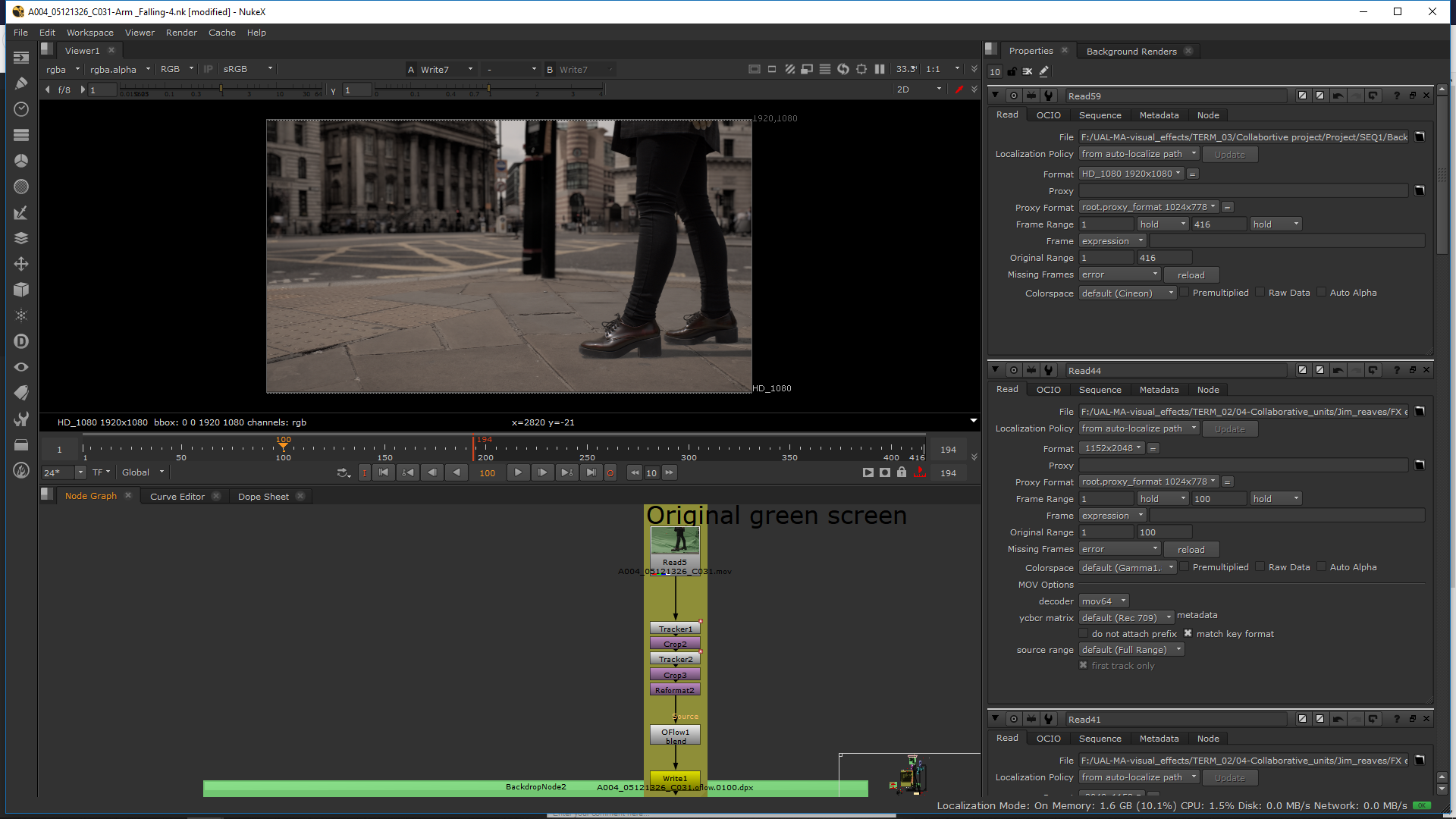Select the OFlow1 node in node graph
This screenshot has height=819, width=1456.
(675, 734)
